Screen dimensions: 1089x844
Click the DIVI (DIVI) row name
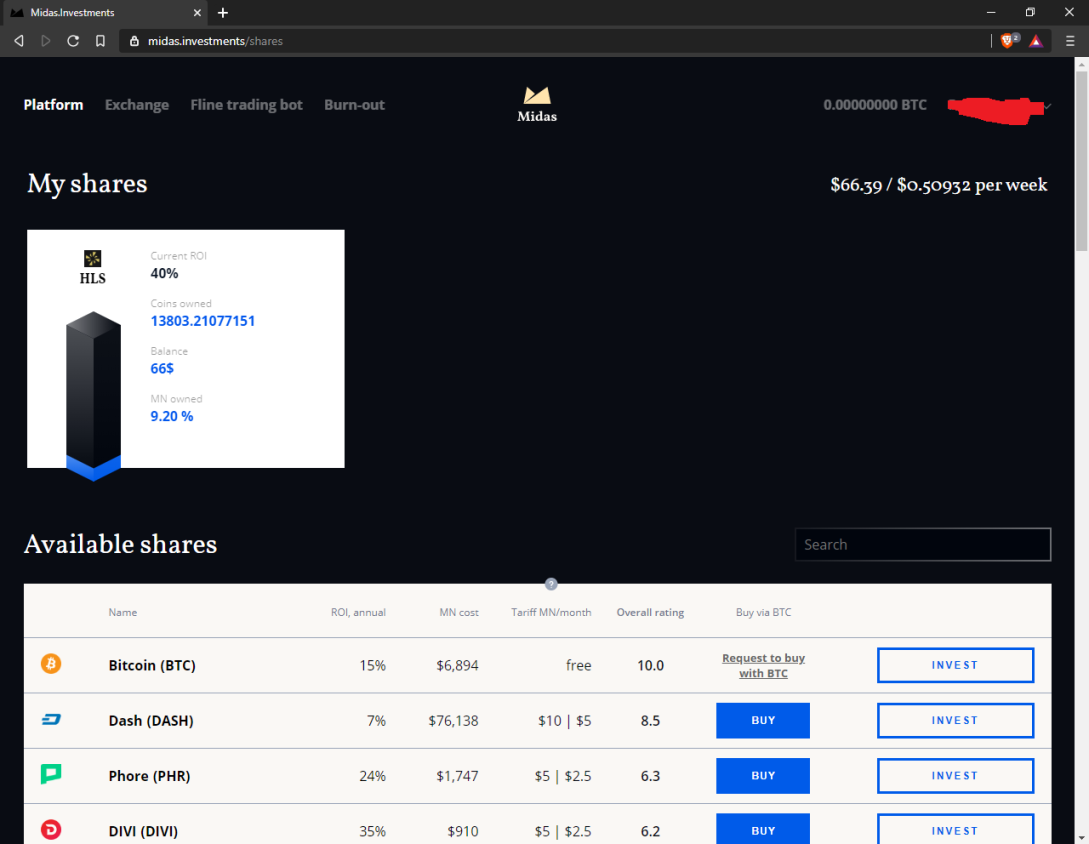[143, 831]
